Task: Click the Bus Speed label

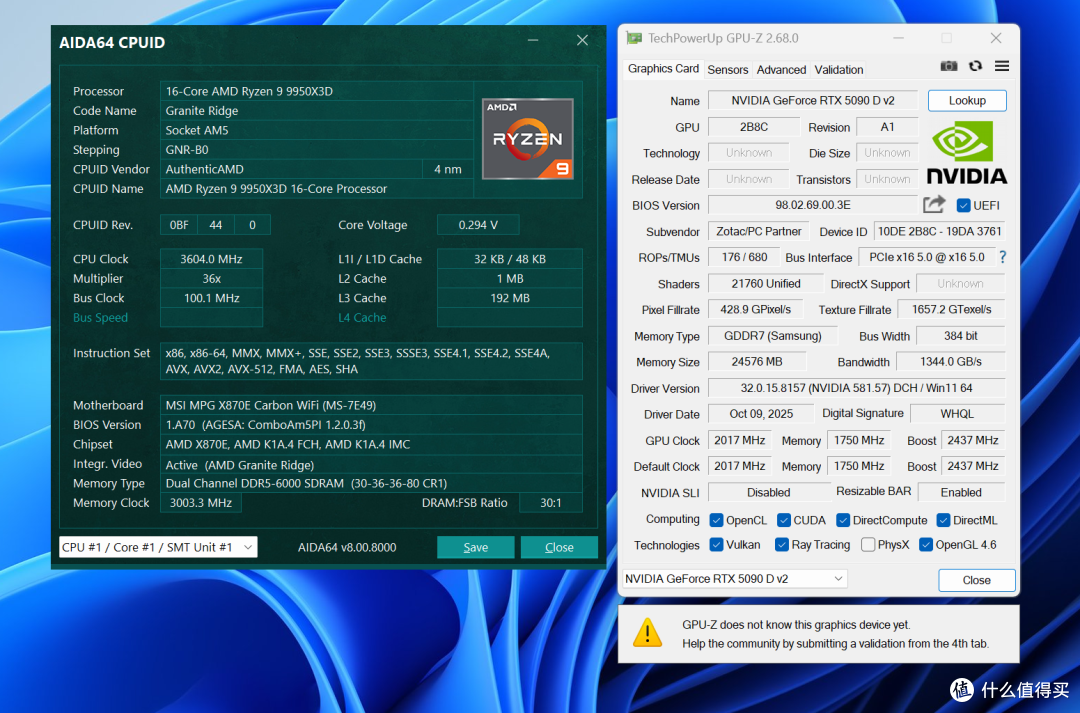Action: pyautogui.click(x=101, y=318)
